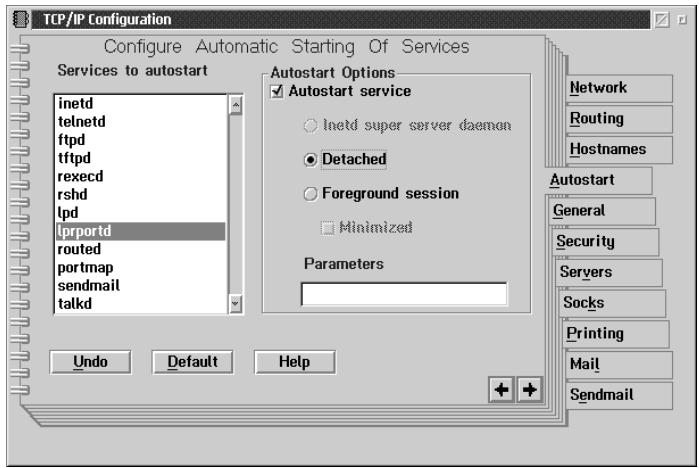Switch to the Mail tab

point(619,365)
